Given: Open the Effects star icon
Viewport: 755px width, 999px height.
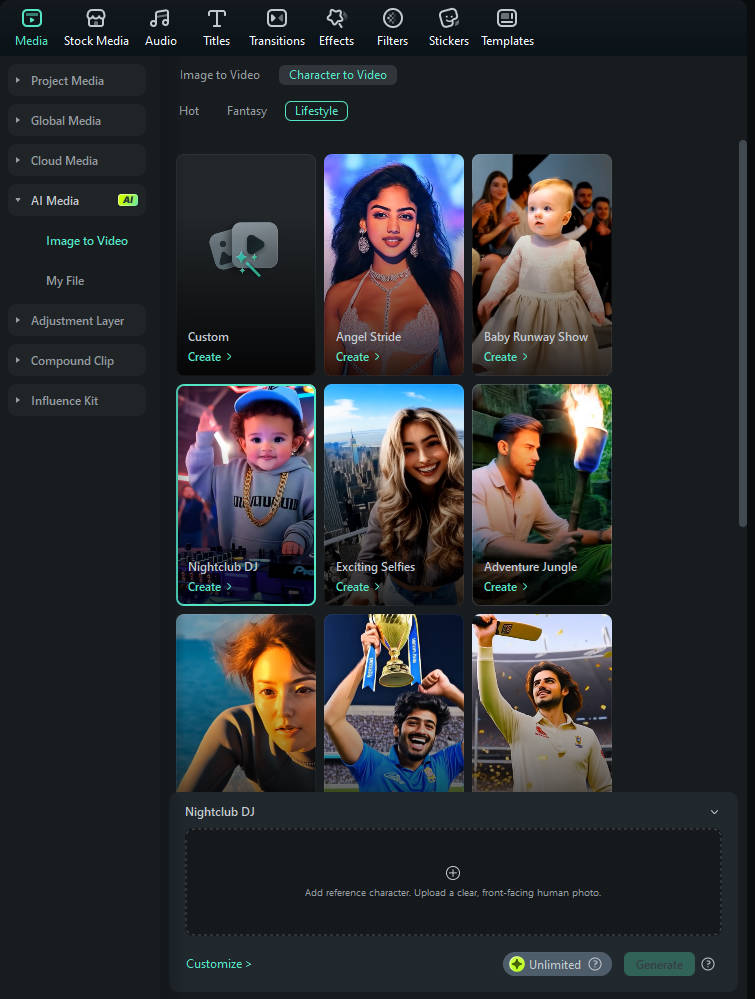Looking at the screenshot, I should (x=336, y=18).
